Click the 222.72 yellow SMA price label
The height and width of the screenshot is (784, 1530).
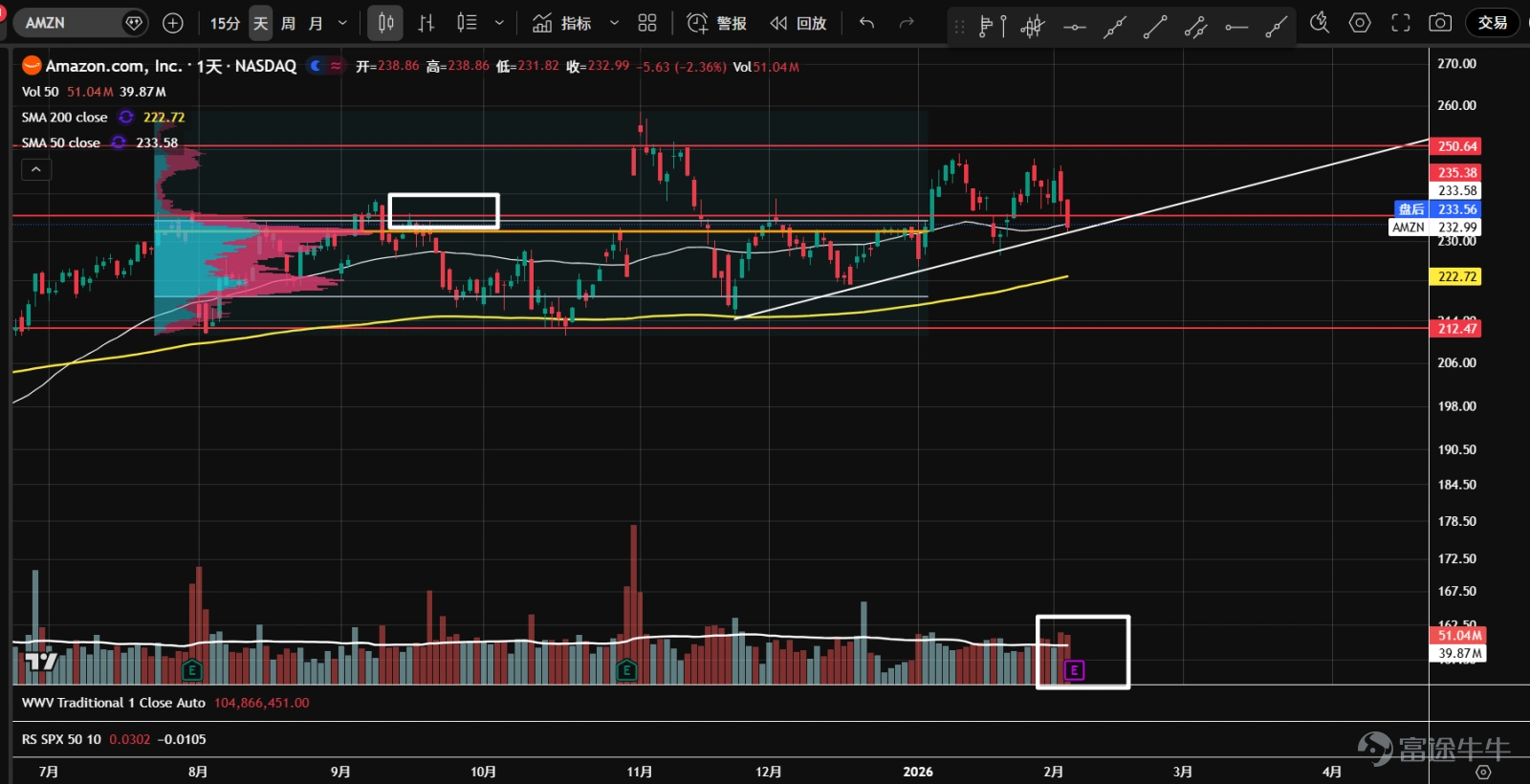coord(1456,276)
